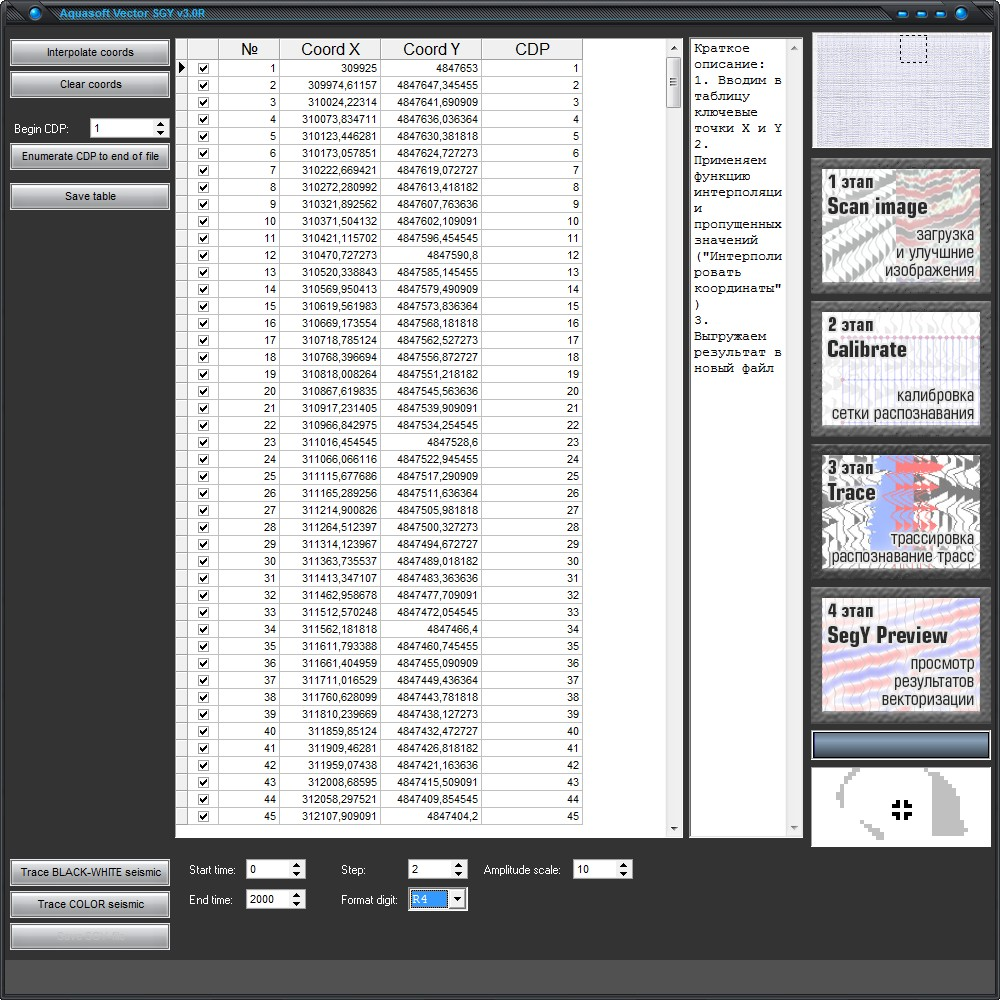1000x1000 pixels.
Task: Click the Save table button
Action: tap(90, 197)
